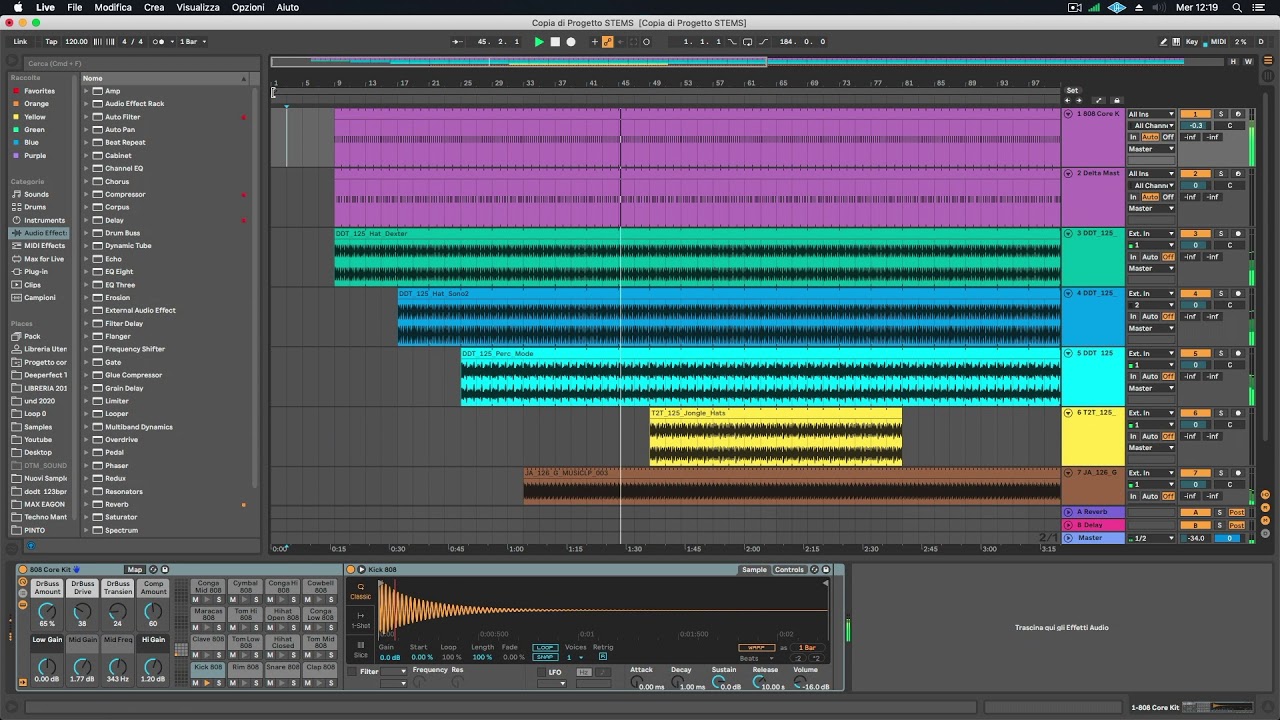
Task: Adjust the DrBuss Amount knob
Action: coord(47,611)
